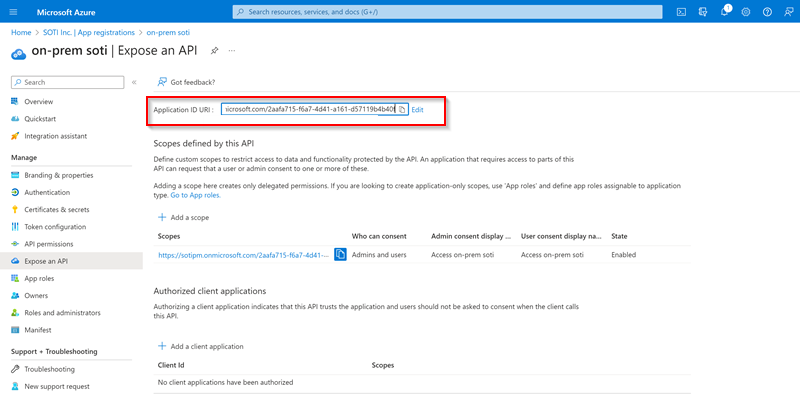Screen dimensions: 800x417
Task: Click the Admin consent display column header
Action: [471, 236]
